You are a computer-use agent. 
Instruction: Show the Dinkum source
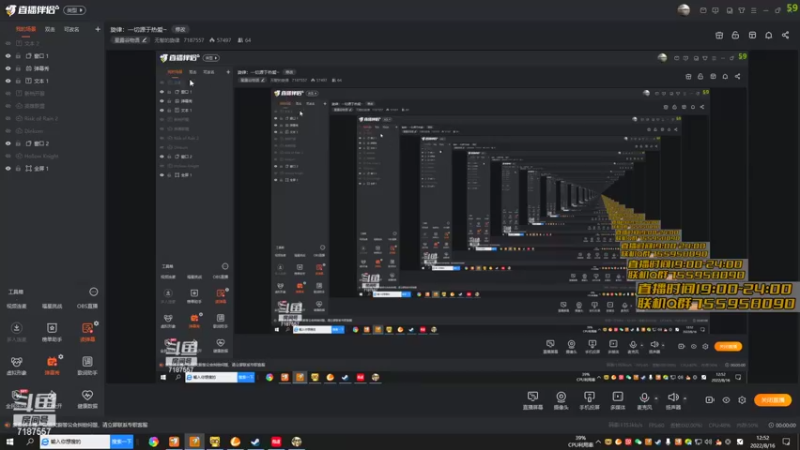point(8,131)
